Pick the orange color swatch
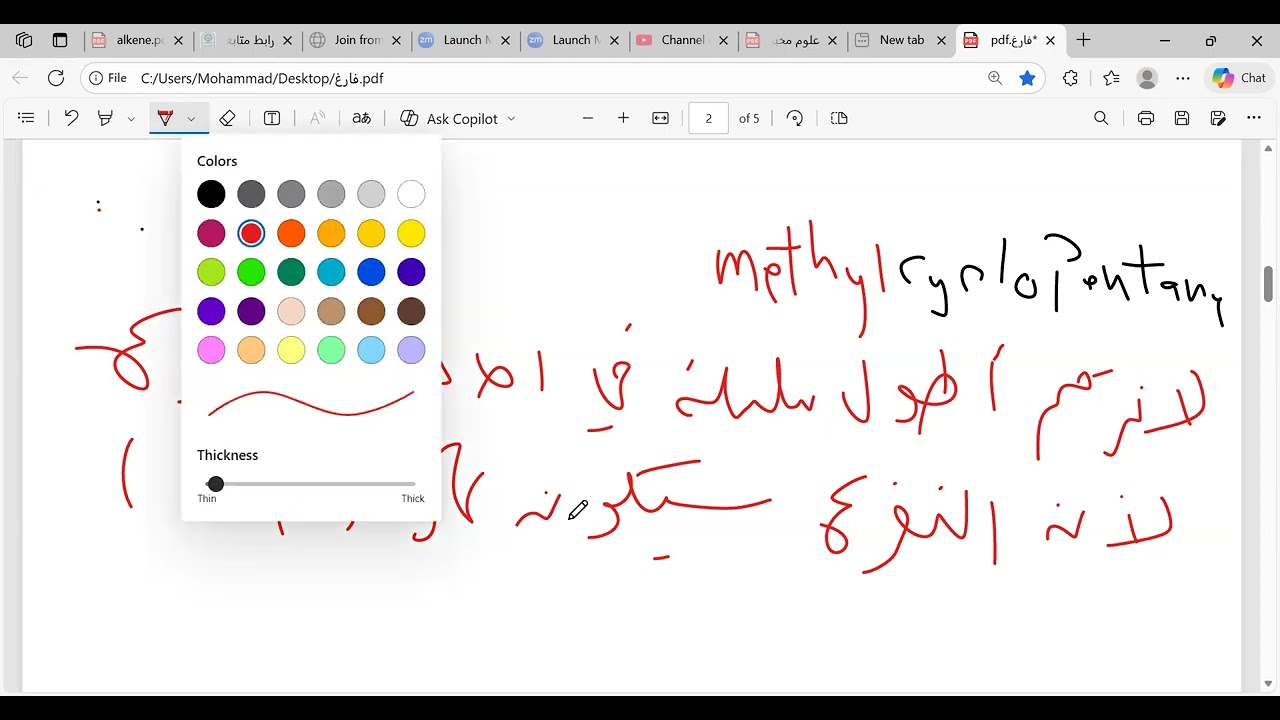The width and height of the screenshot is (1280, 720). click(291, 233)
